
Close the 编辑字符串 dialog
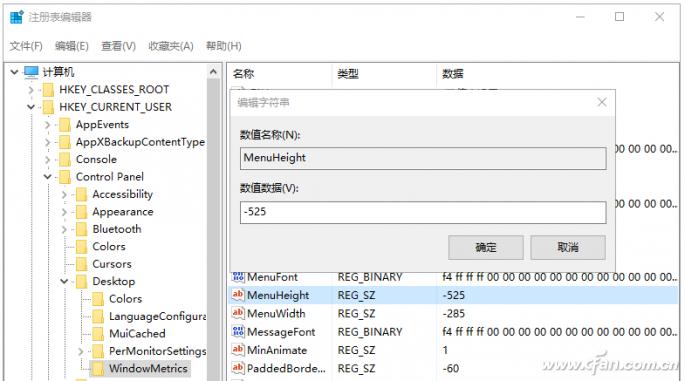[x=602, y=102]
